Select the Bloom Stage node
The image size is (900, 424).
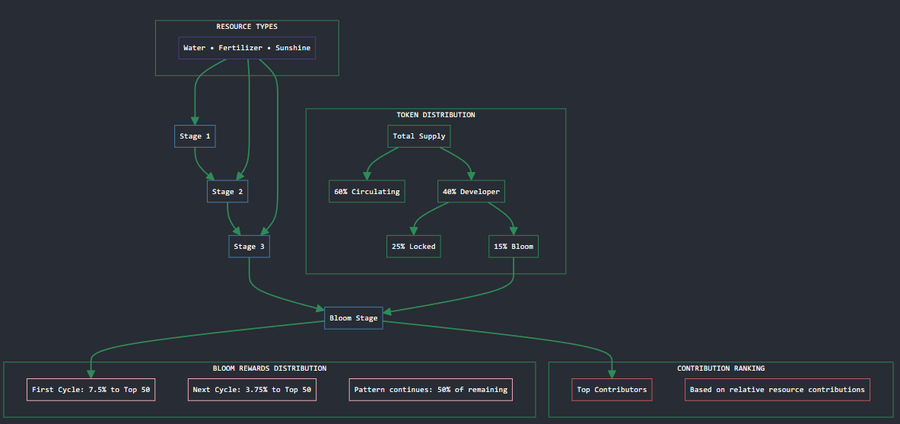pos(354,318)
